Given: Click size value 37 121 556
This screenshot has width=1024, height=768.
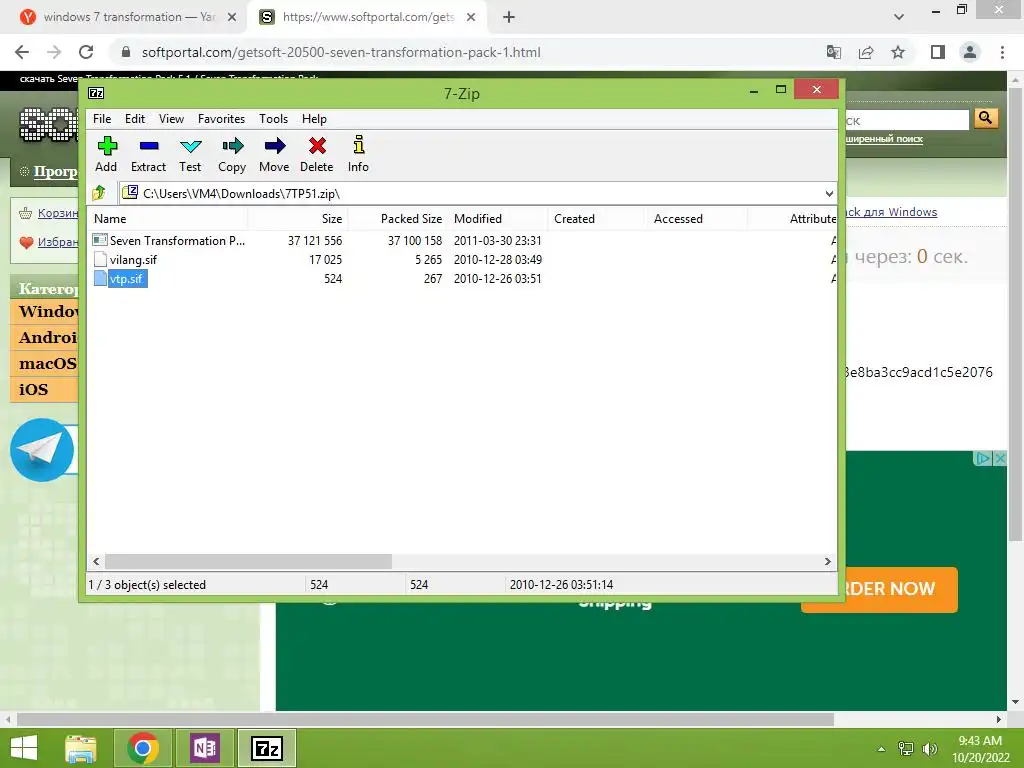Looking at the screenshot, I should 315,240.
